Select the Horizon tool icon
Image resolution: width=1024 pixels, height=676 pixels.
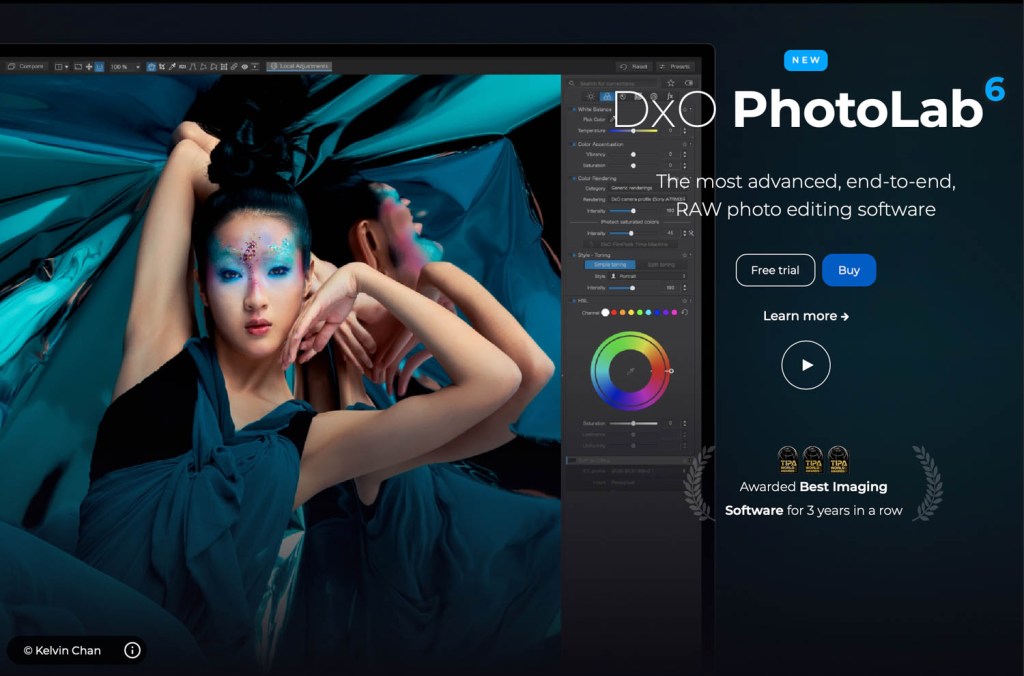[183, 67]
